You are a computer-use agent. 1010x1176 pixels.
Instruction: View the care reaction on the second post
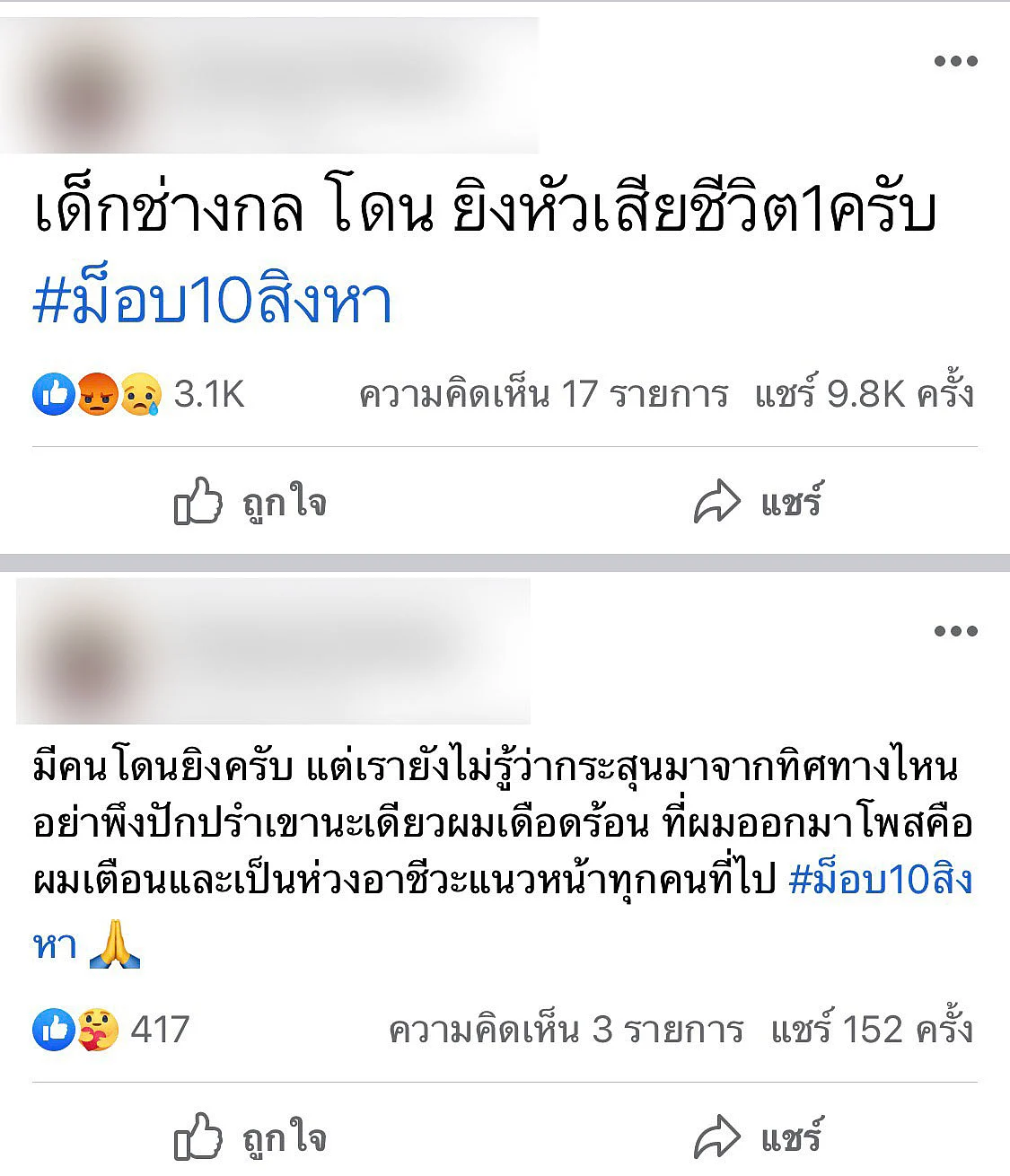point(98,1030)
